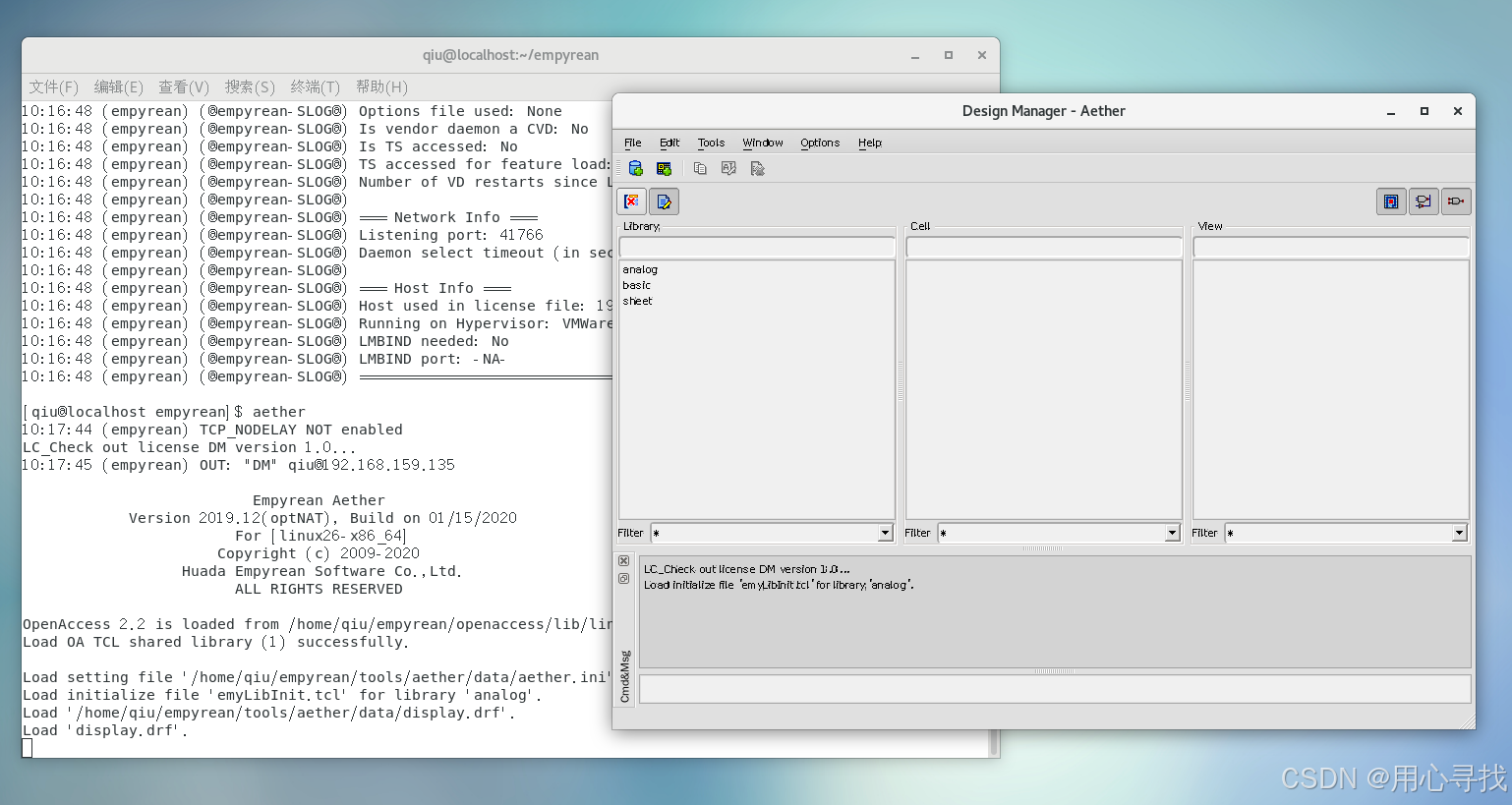
Task: Open the Cell Filter dropdown arrow
Action: click(x=1172, y=533)
